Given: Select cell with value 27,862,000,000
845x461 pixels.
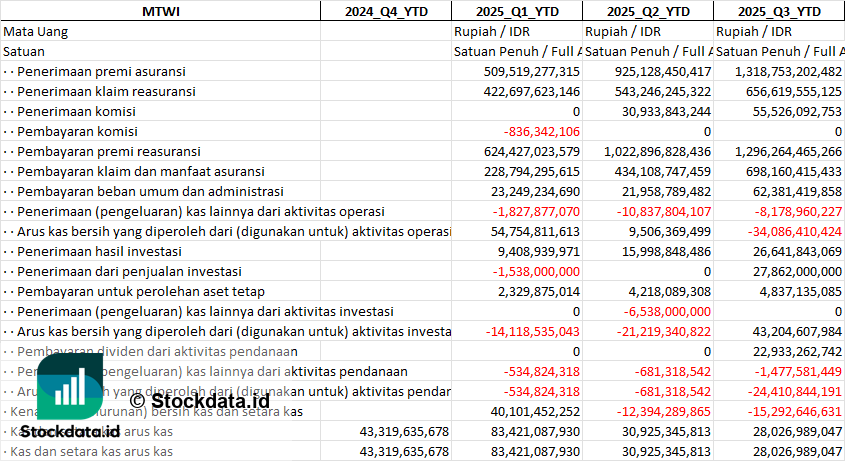Looking at the screenshot, I should 779,271.
